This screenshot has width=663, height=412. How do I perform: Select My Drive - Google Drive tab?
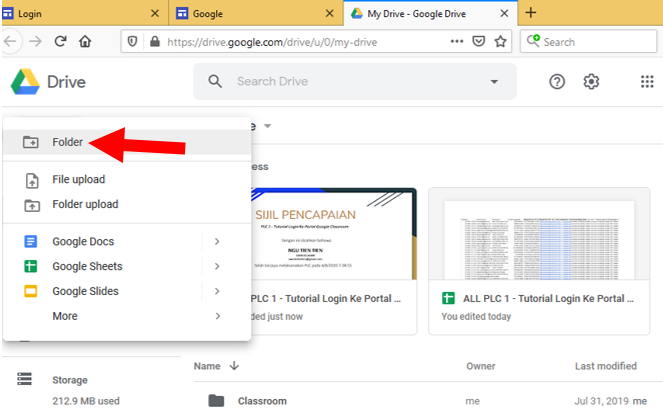[x=430, y=13]
